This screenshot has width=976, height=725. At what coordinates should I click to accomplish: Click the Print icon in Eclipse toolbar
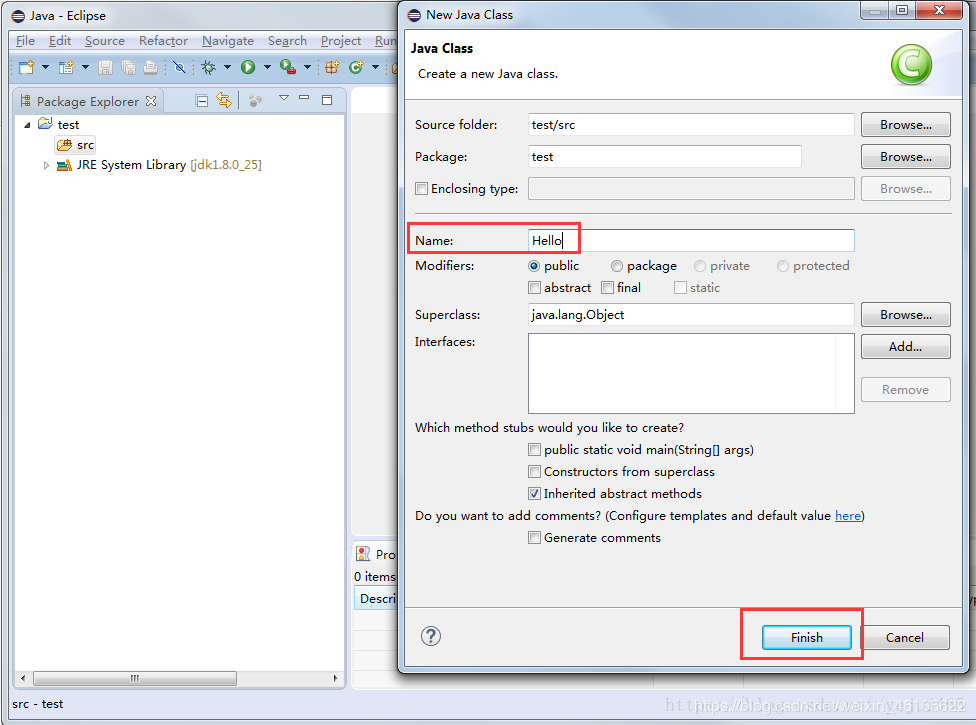(x=151, y=67)
